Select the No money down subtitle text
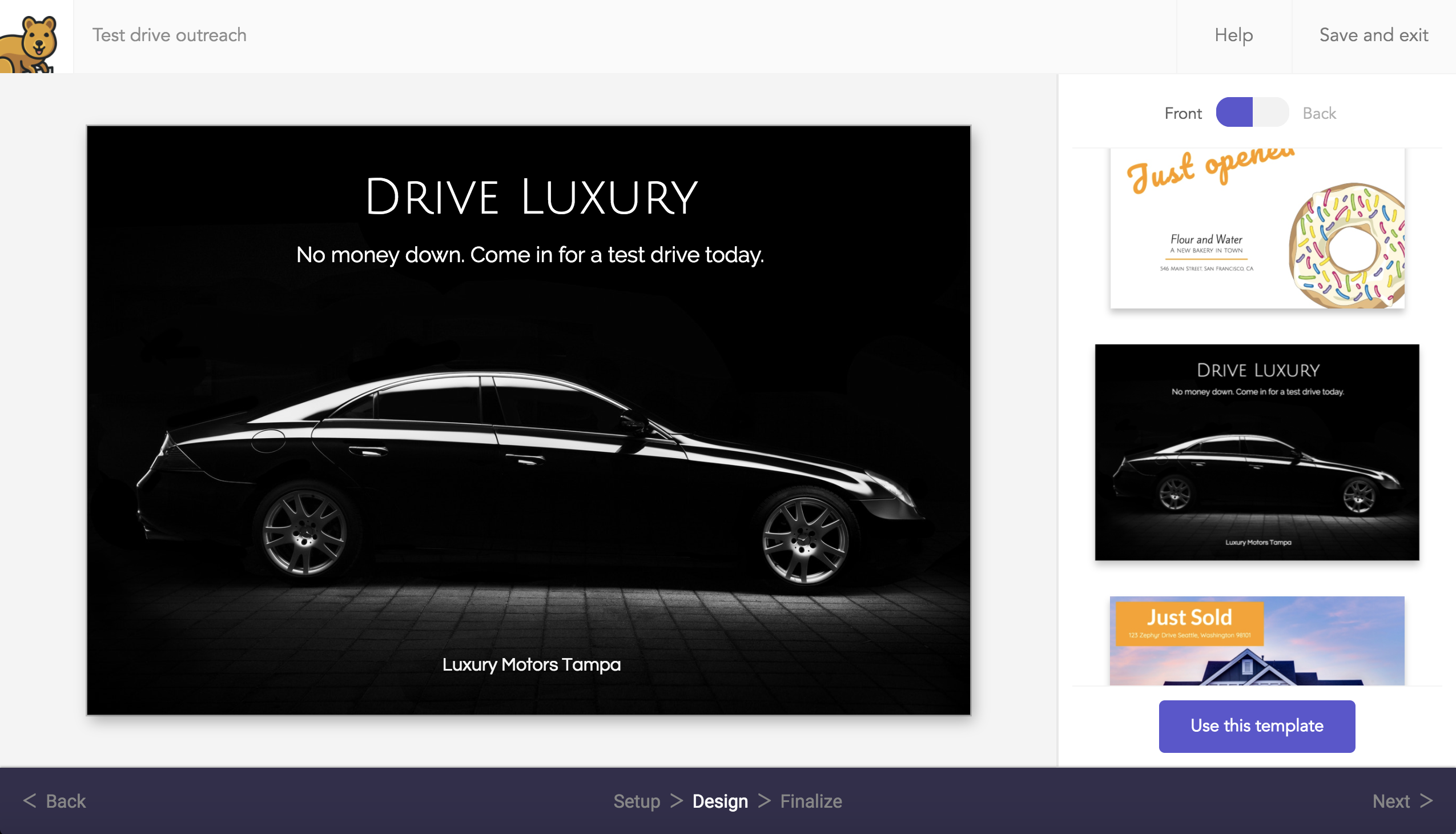 530,255
